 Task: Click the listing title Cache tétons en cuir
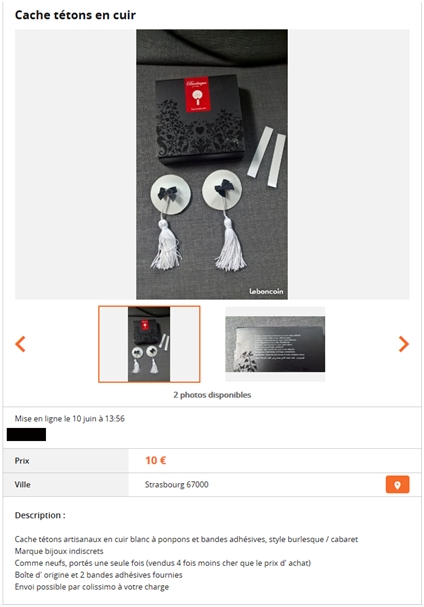[75, 15]
